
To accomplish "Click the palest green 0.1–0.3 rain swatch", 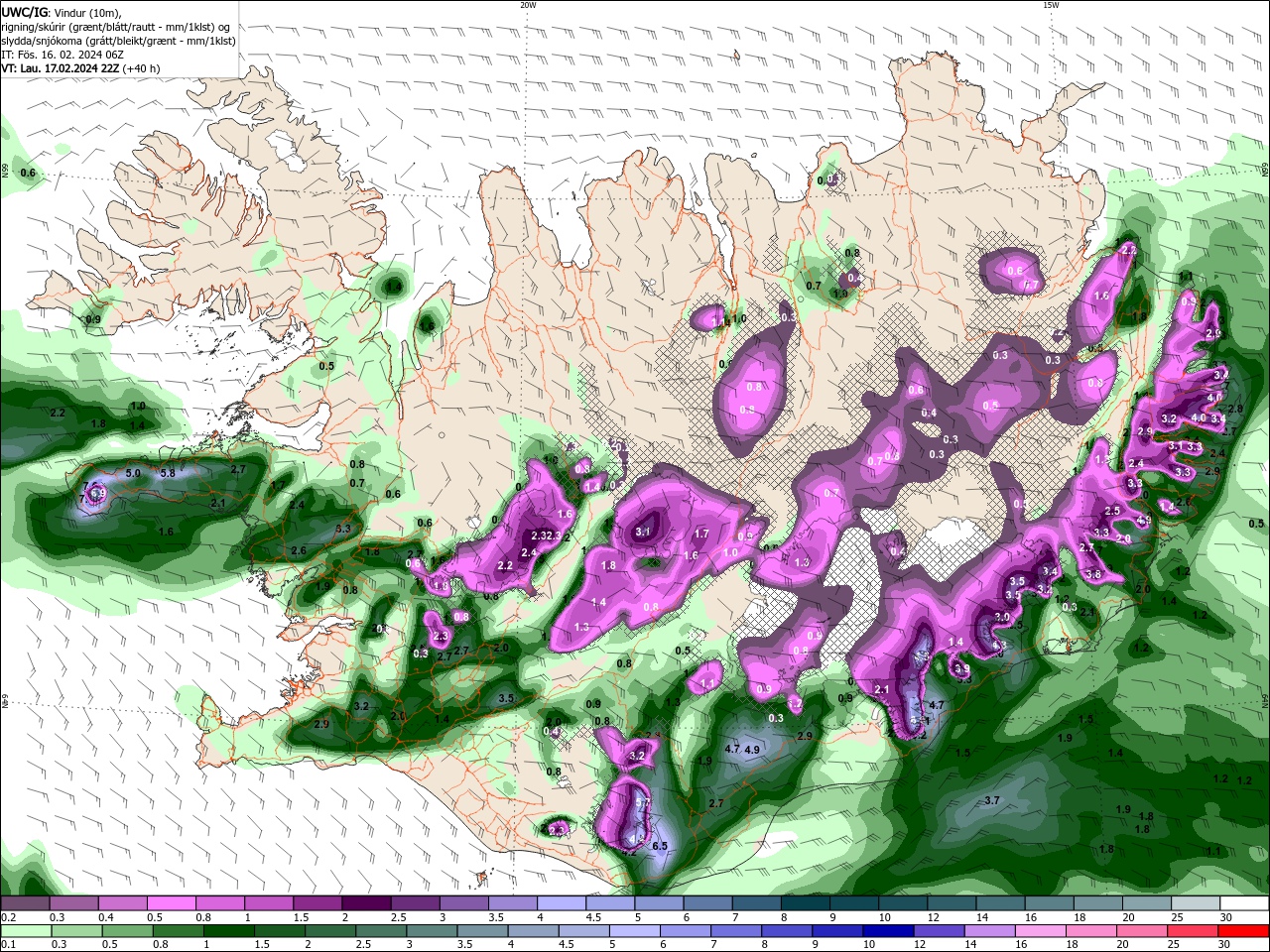I will pos(25,931).
